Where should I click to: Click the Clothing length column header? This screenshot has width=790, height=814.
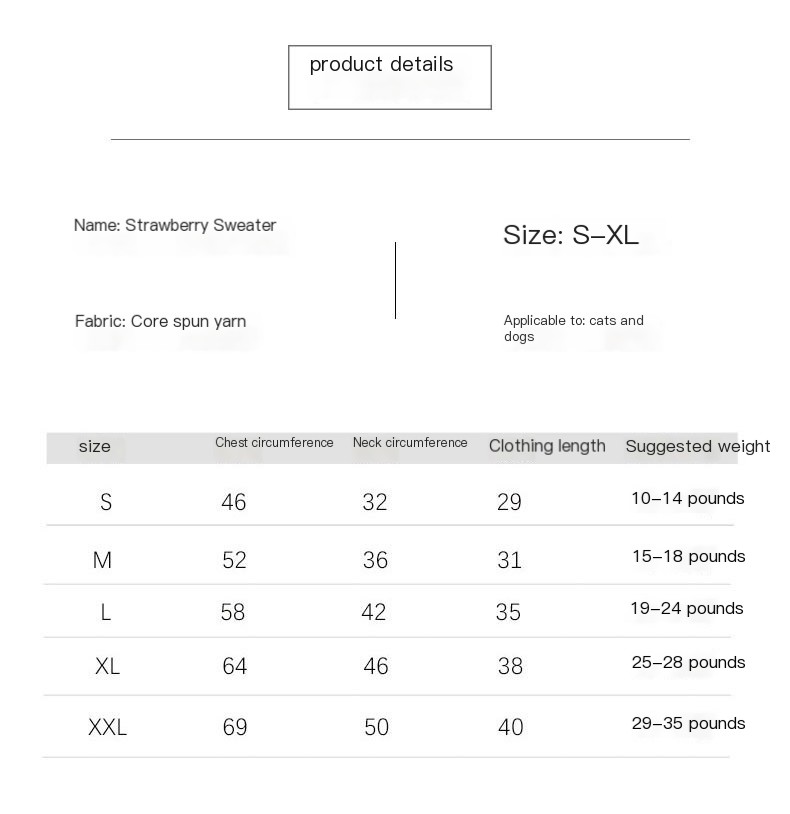[x=547, y=446]
